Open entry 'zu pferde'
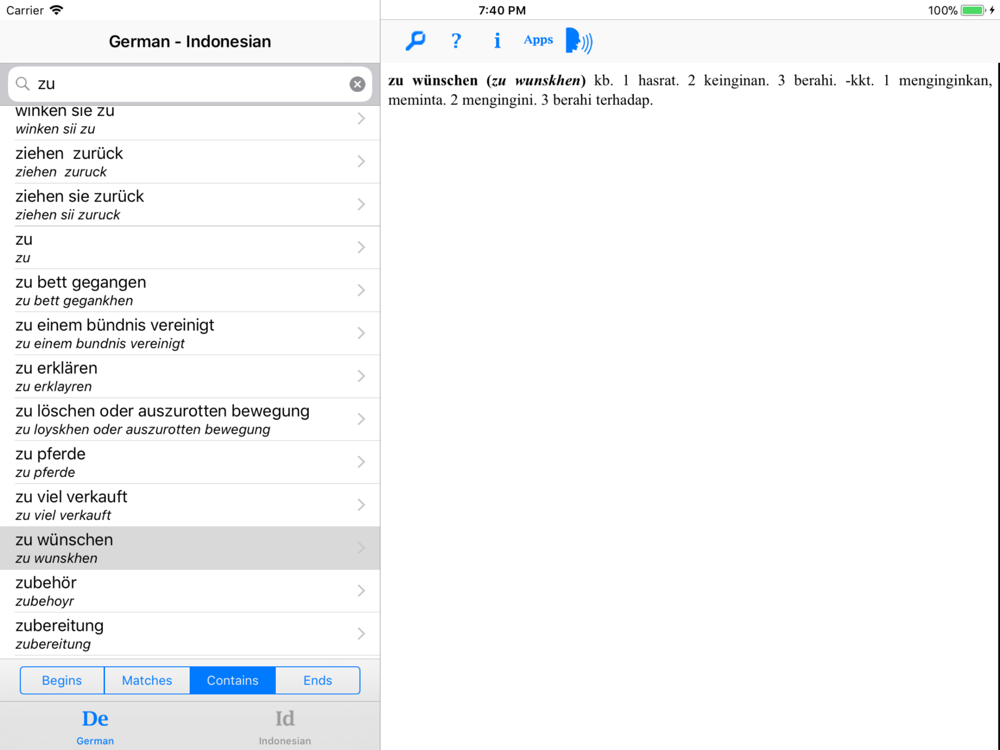This screenshot has width=1000, height=750. pos(190,462)
